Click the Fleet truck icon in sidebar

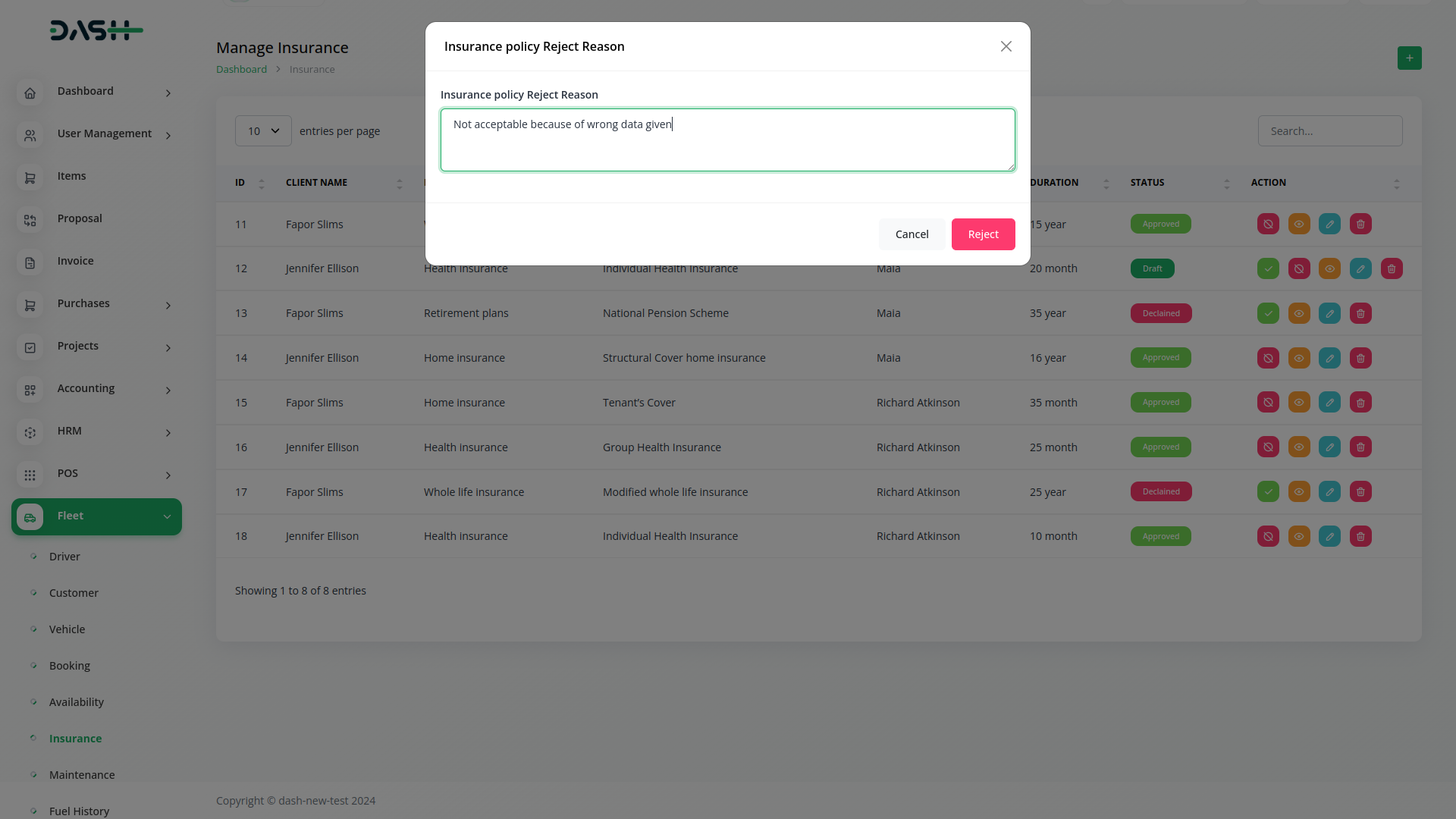tap(30, 517)
